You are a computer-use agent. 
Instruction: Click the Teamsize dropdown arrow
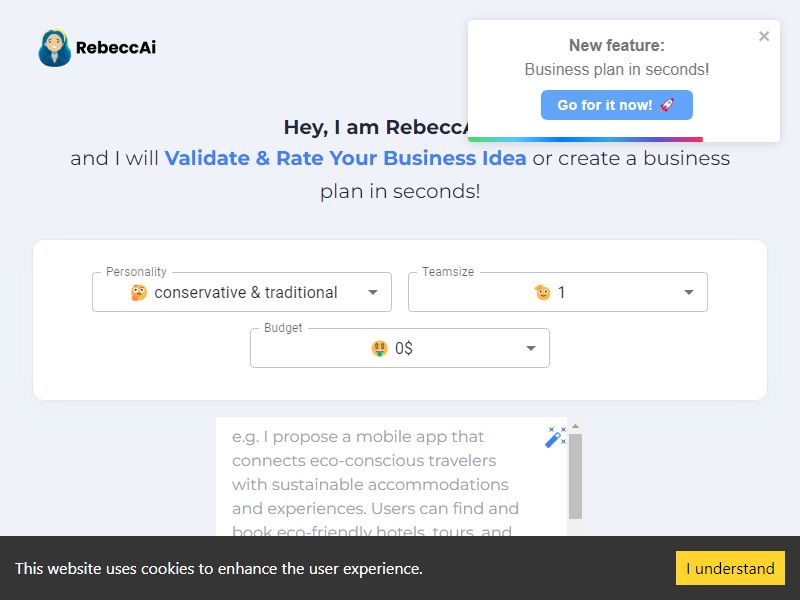(689, 293)
